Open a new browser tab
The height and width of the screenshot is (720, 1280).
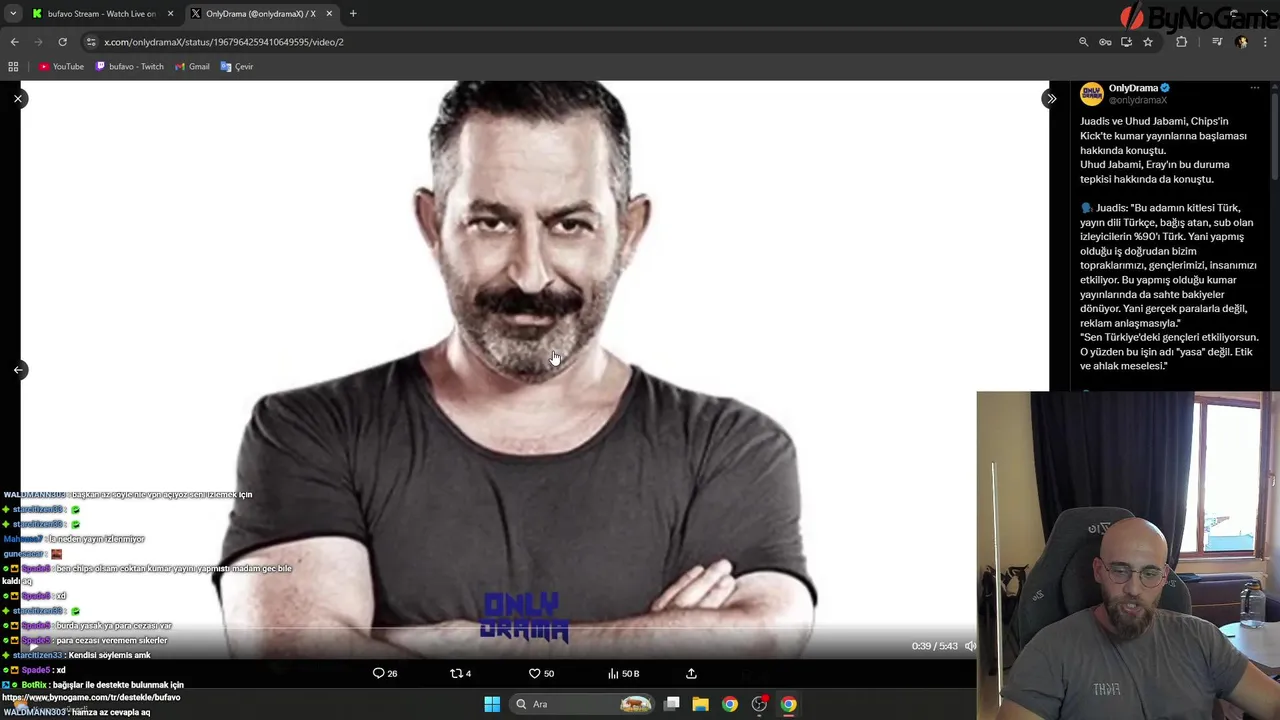[353, 14]
